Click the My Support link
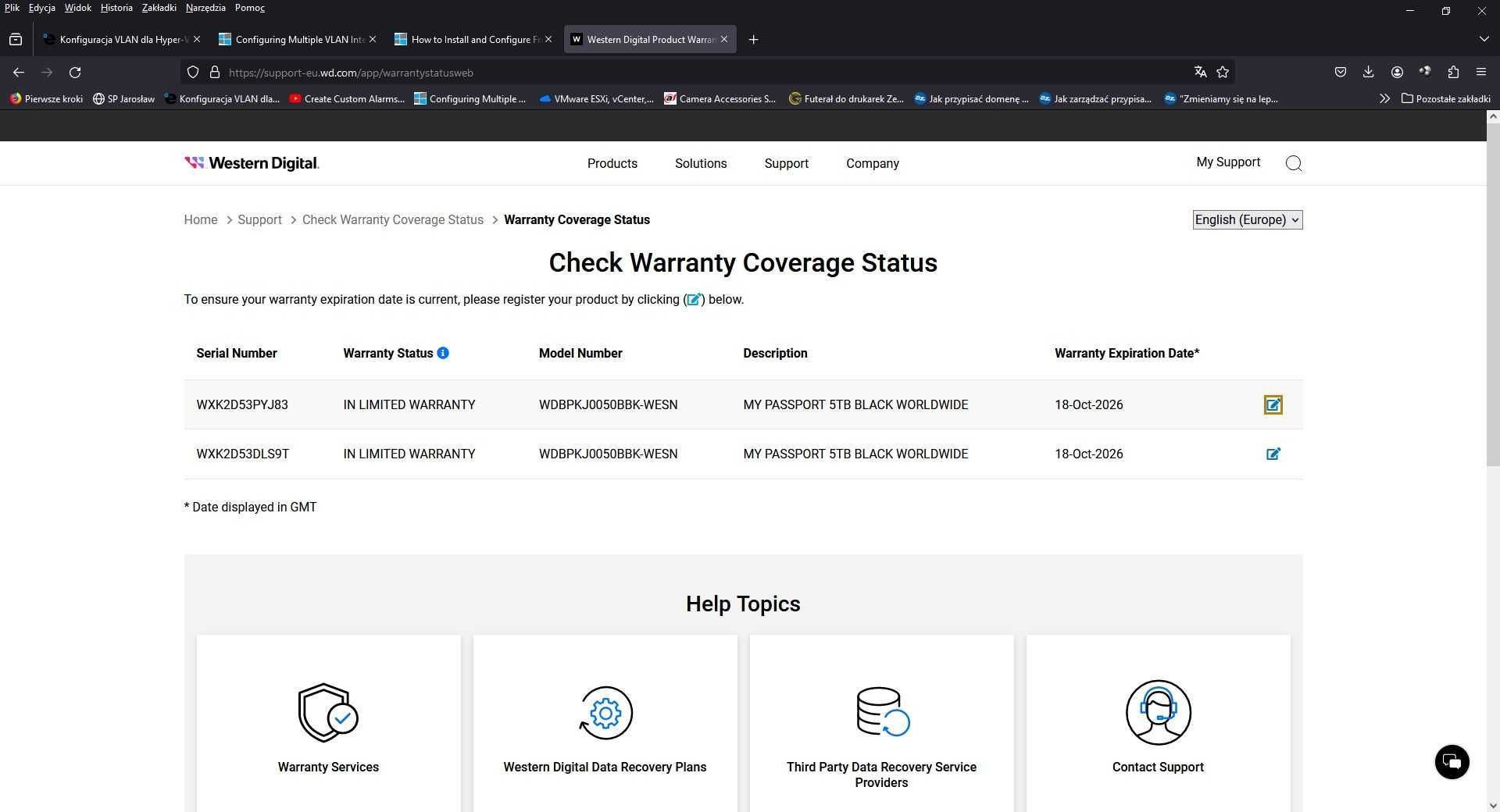The width and height of the screenshot is (1500, 812). pos(1228,162)
